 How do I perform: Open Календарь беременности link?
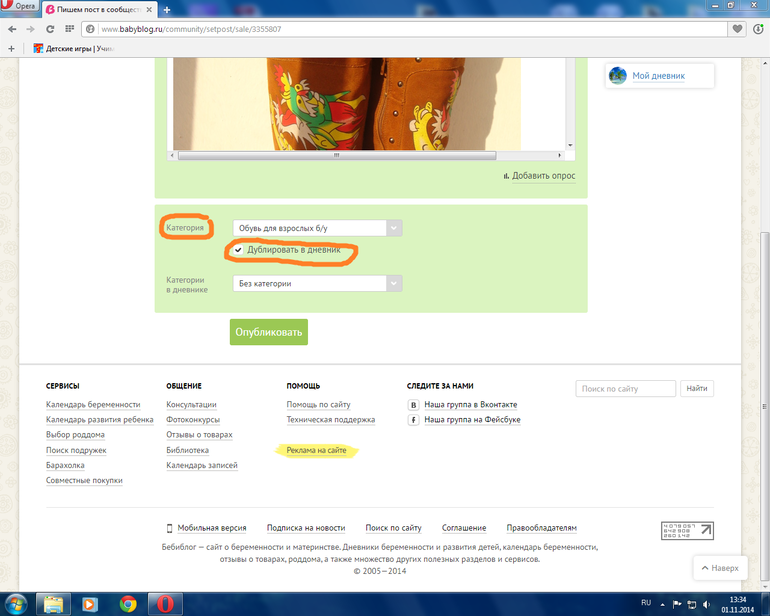[93, 404]
